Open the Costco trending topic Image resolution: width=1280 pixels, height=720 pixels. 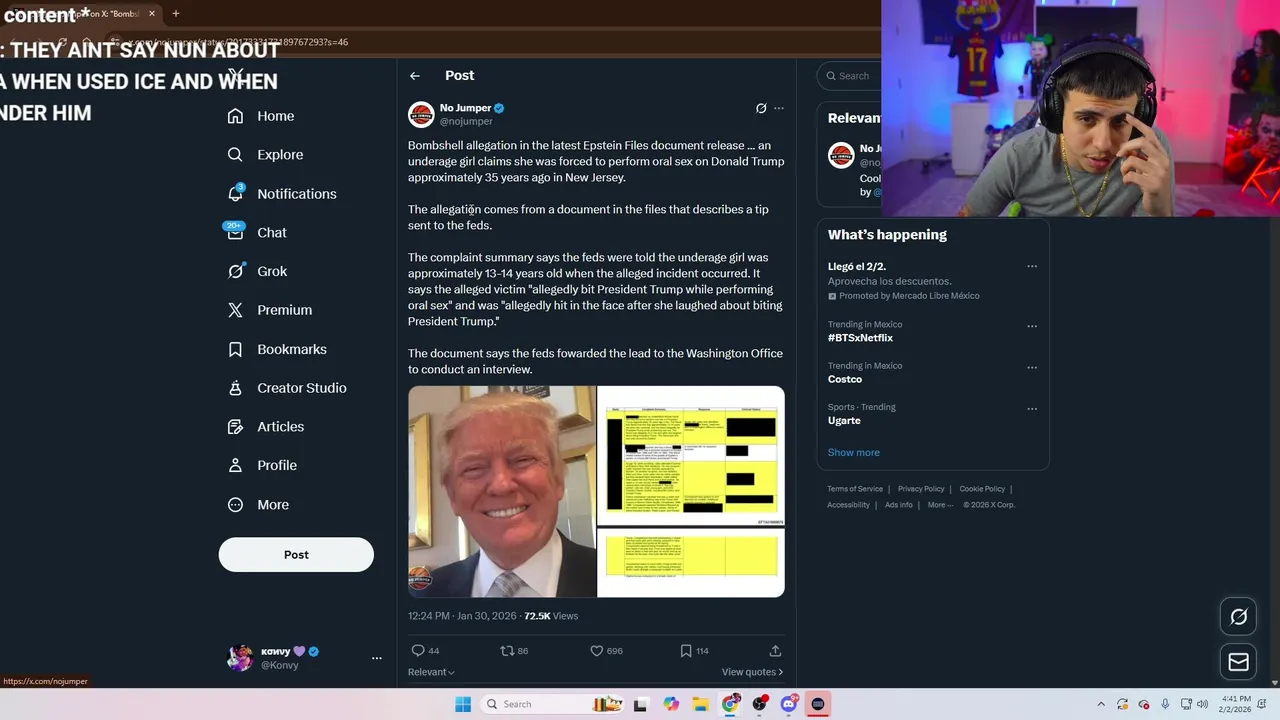tap(845, 379)
